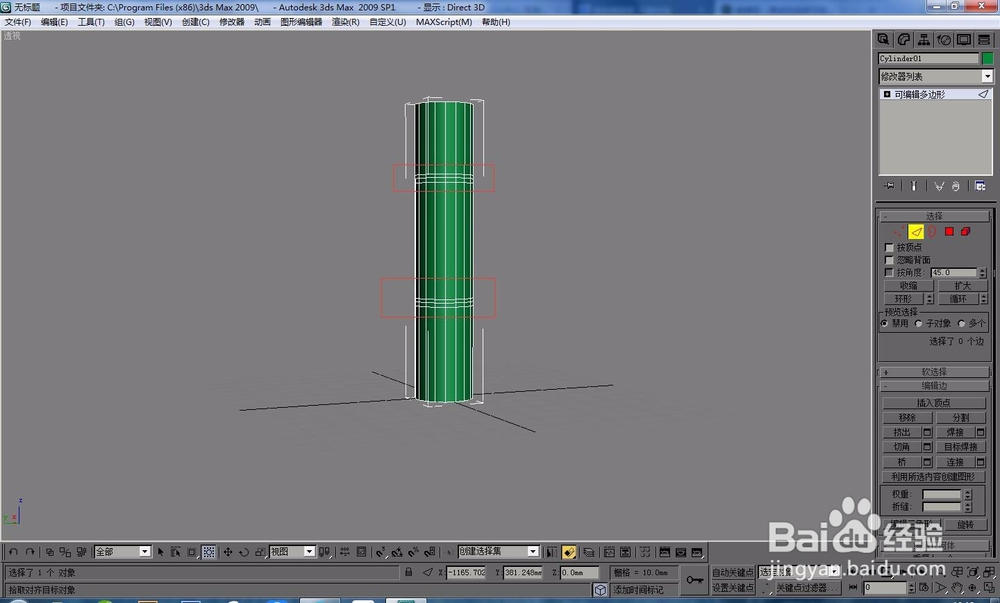This screenshot has height=603, width=1000.
Task: Choose the Select and Move tool
Action: pos(228,552)
